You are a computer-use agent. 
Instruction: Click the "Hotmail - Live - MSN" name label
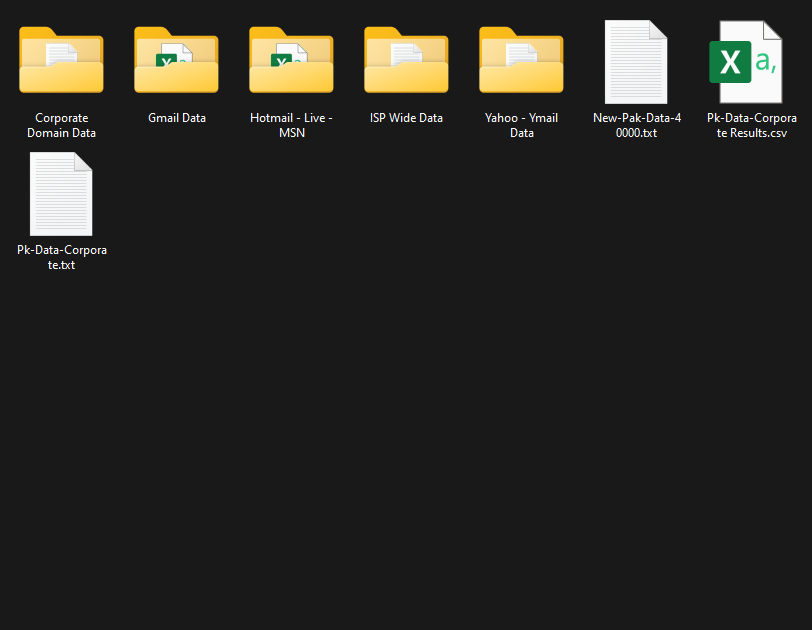click(291, 125)
